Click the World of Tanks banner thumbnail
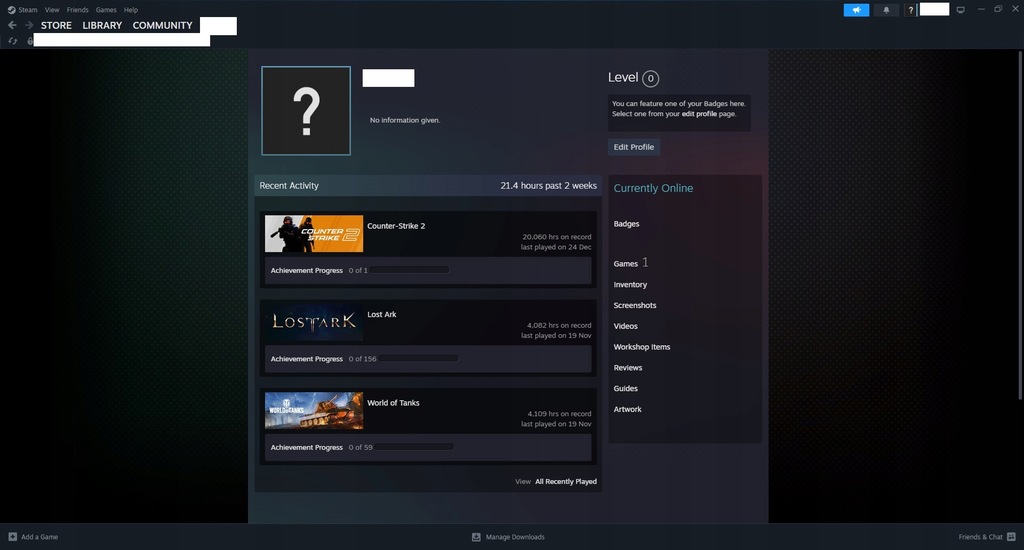 point(314,411)
